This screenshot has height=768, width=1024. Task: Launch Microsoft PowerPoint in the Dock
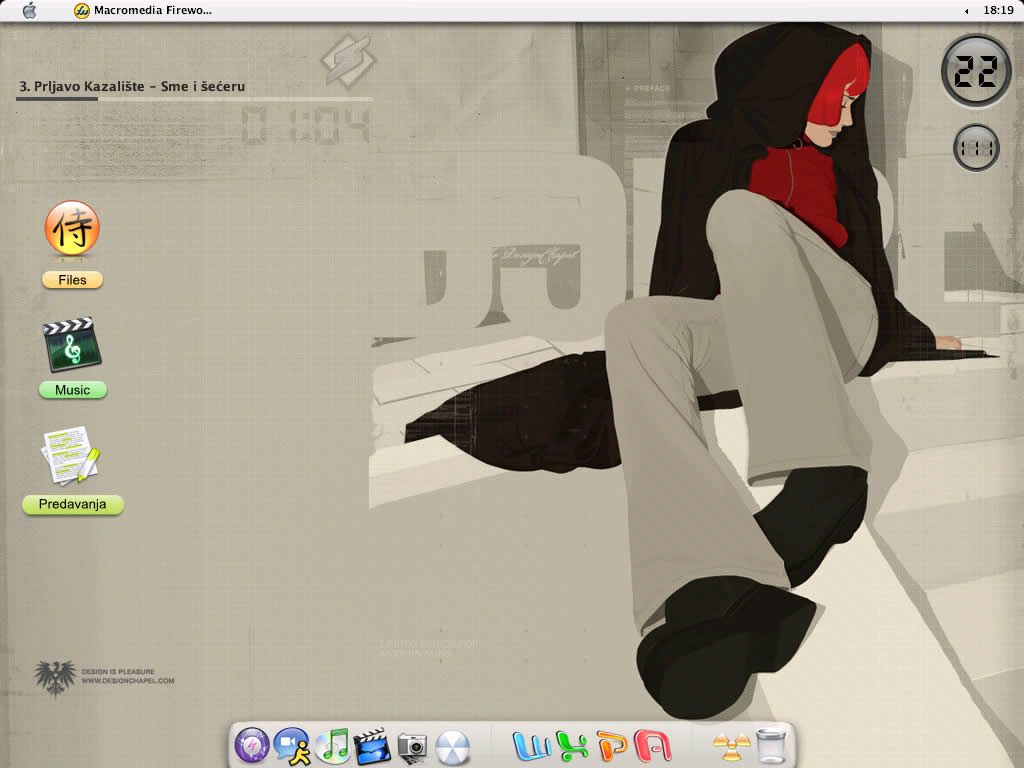point(612,746)
